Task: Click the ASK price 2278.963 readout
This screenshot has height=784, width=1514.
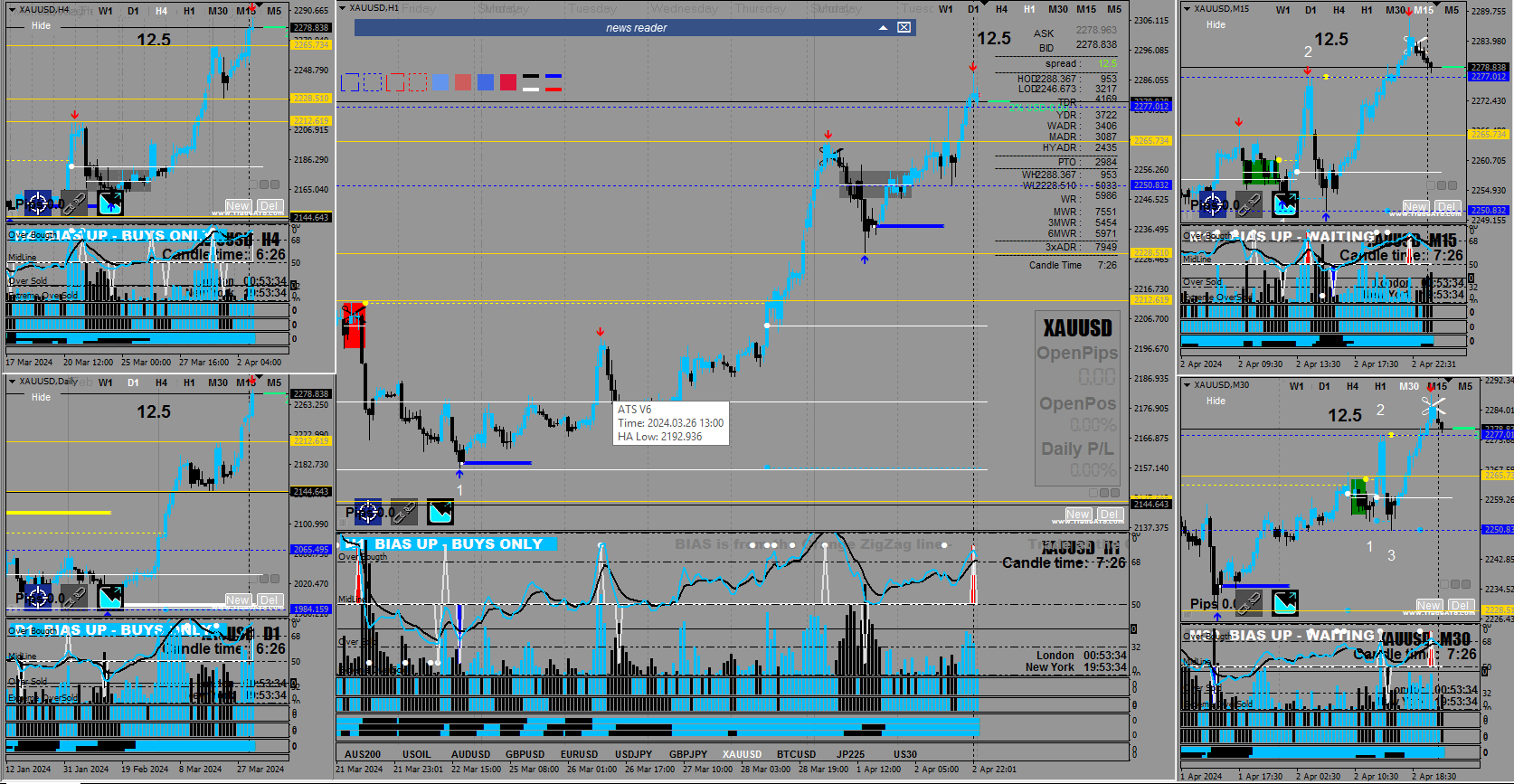Action: click(x=1096, y=31)
